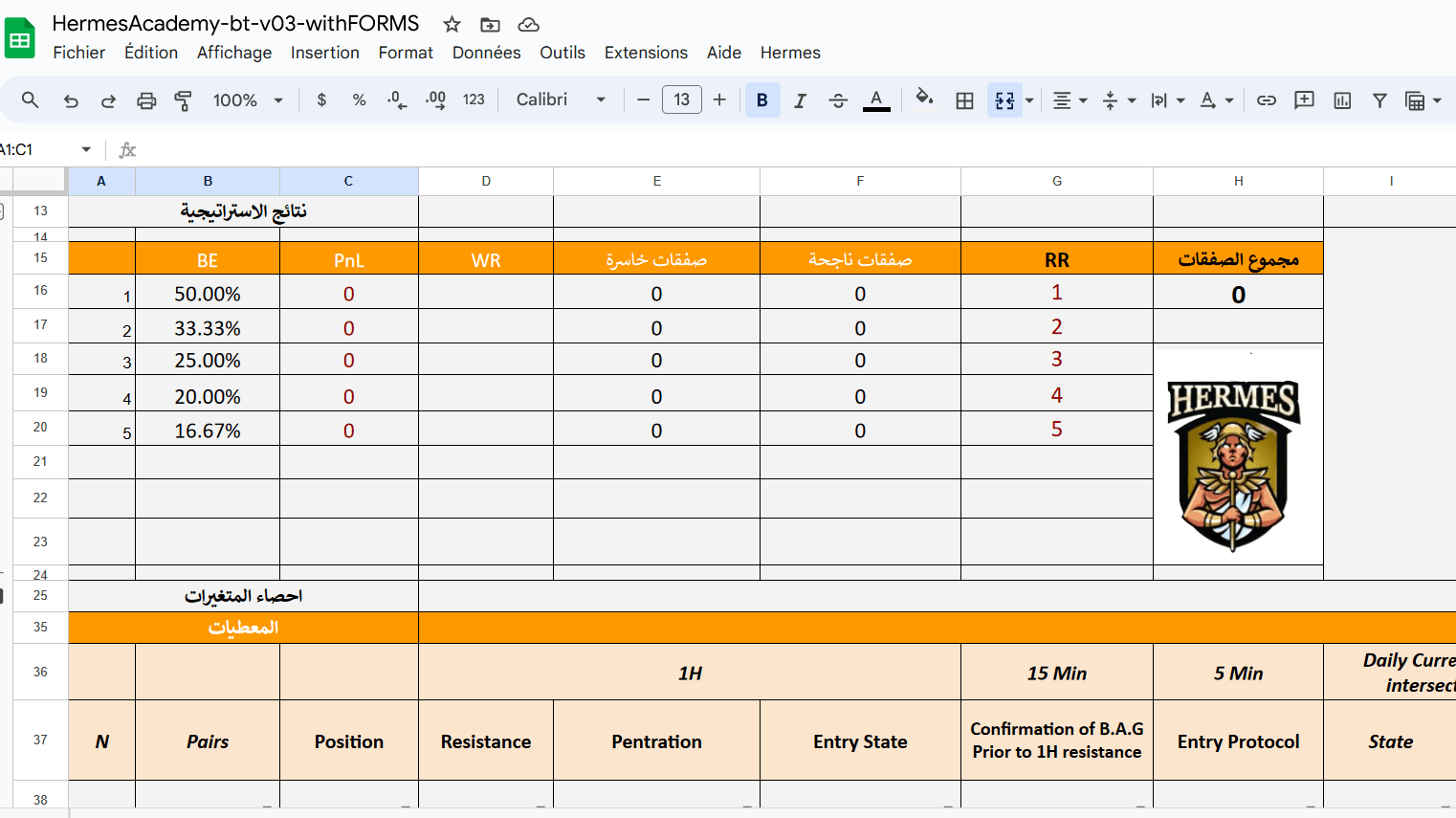Click the Insert chart icon
The width and height of the screenshot is (1456, 818).
[x=1342, y=100]
